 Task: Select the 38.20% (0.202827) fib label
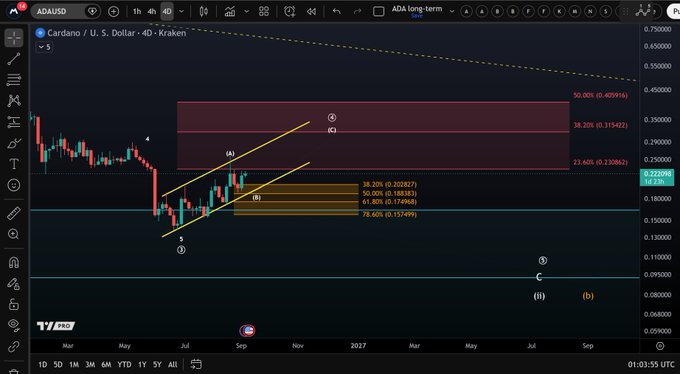tap(389, 184)
